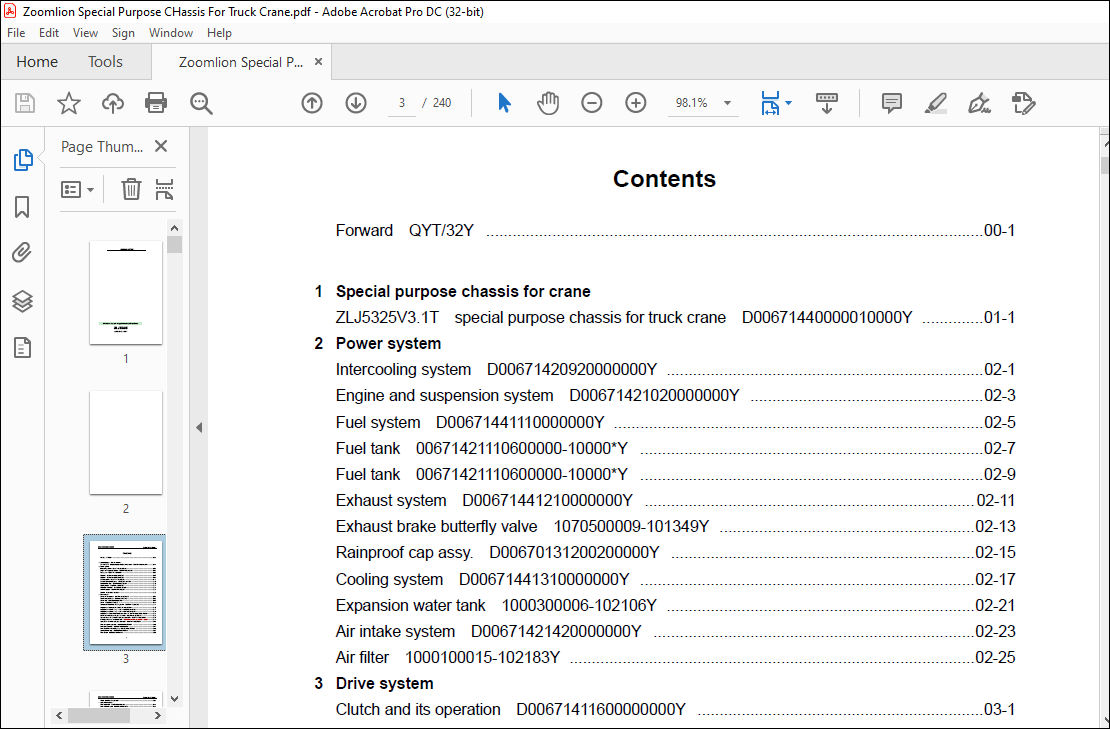This screenshot has height=729, width=1110.
Task: Upload file to cloud icon
Action: point(113,103)
